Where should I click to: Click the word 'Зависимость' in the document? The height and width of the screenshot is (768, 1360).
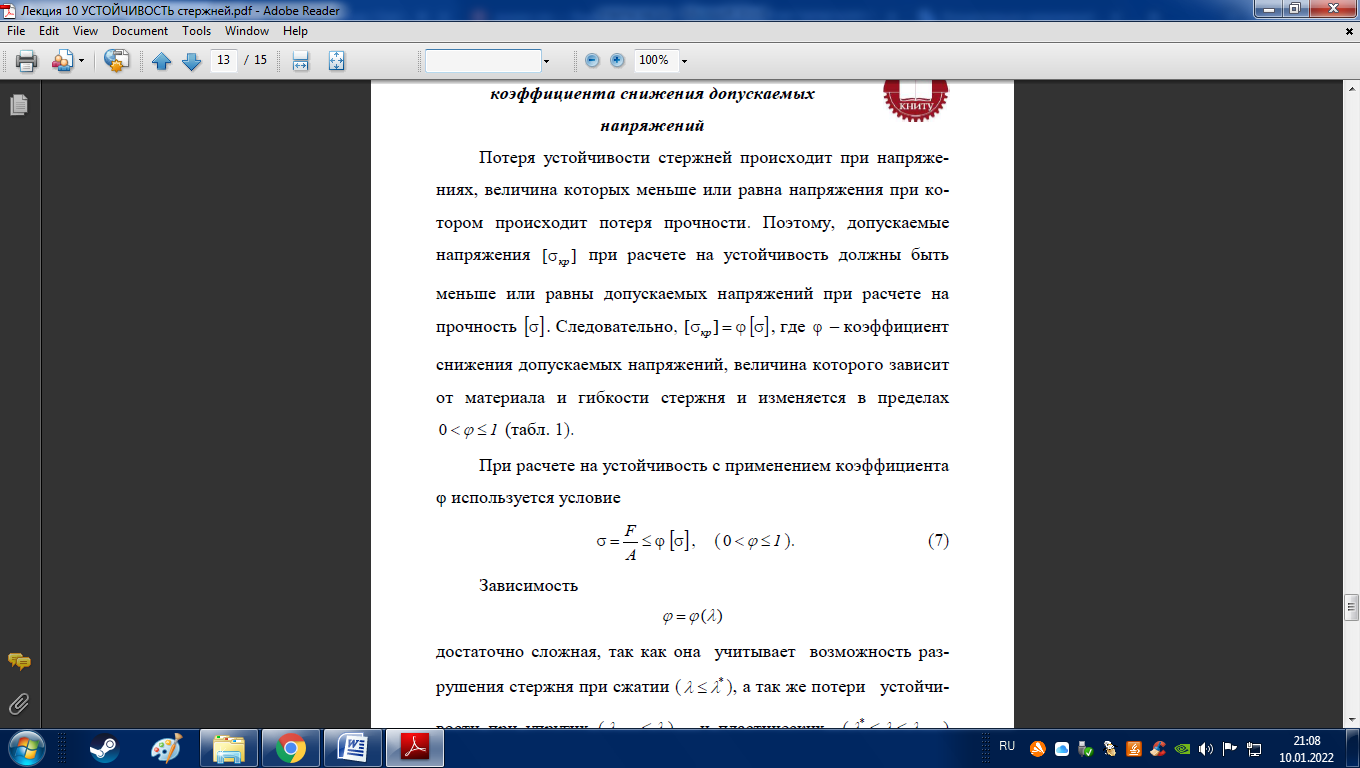tap(529, 585)
